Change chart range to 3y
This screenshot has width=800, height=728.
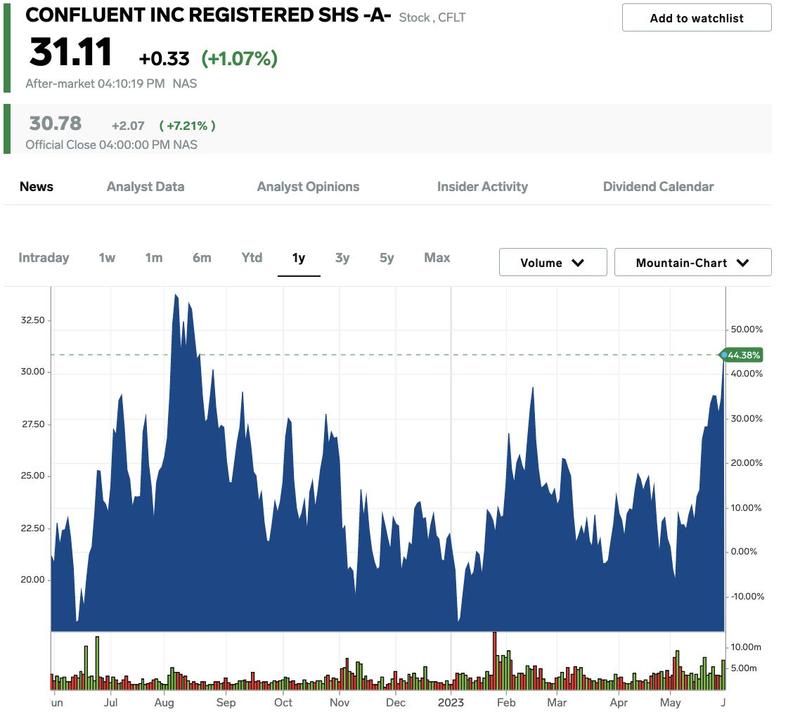tap(342, 258)
